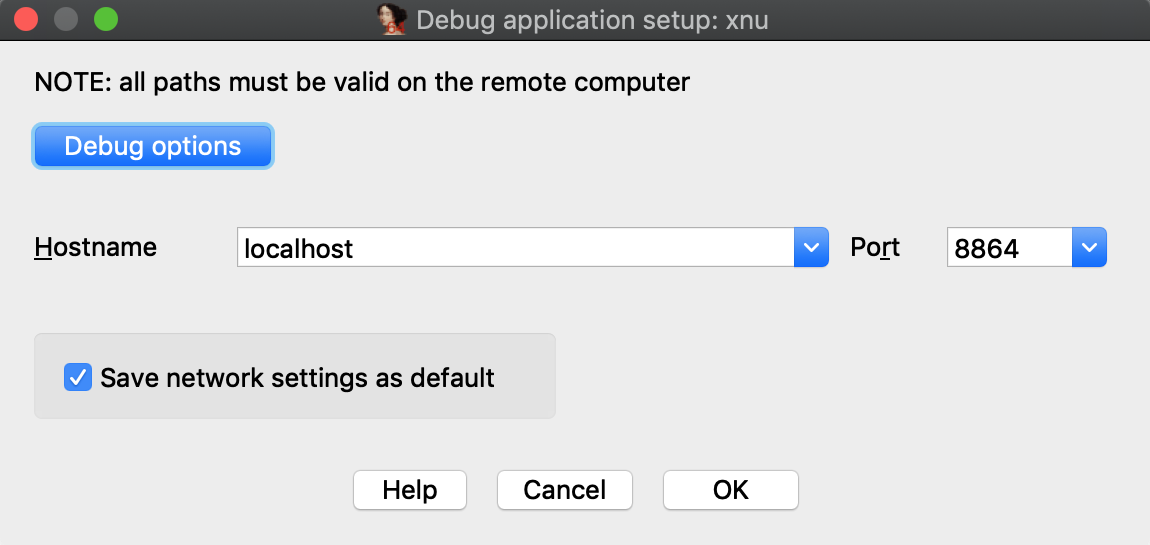1150x545 pixels.
Task: Confirm the dialog with OK
Action: (x=731, y=490)
